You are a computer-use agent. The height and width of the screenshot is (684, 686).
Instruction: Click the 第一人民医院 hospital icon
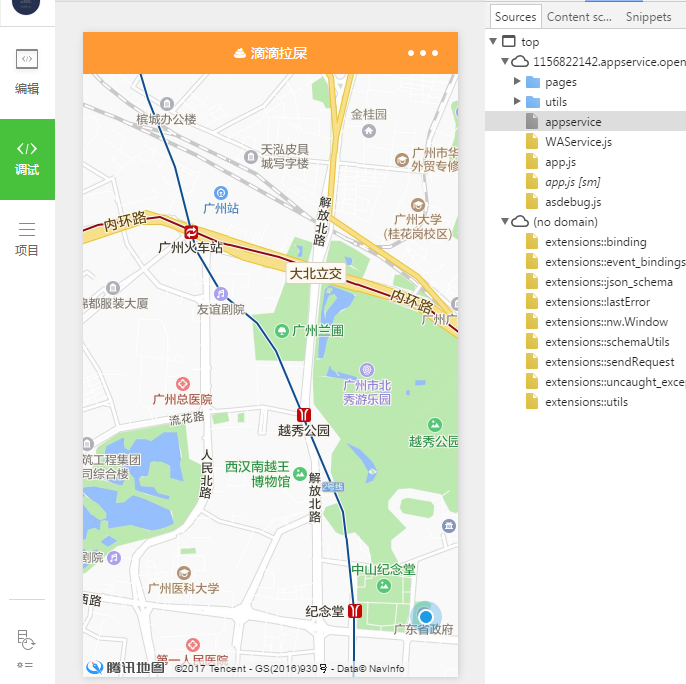(x=193, y=645)
